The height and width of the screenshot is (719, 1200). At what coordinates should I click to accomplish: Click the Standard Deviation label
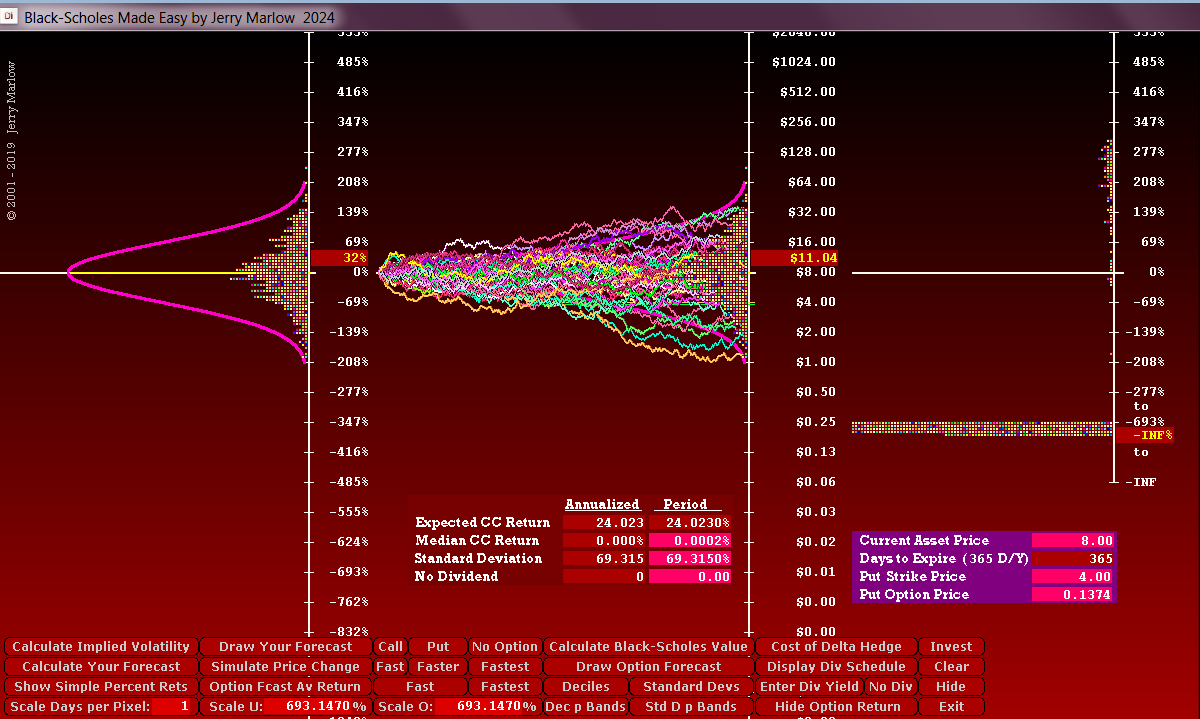(x=479, y=558)
